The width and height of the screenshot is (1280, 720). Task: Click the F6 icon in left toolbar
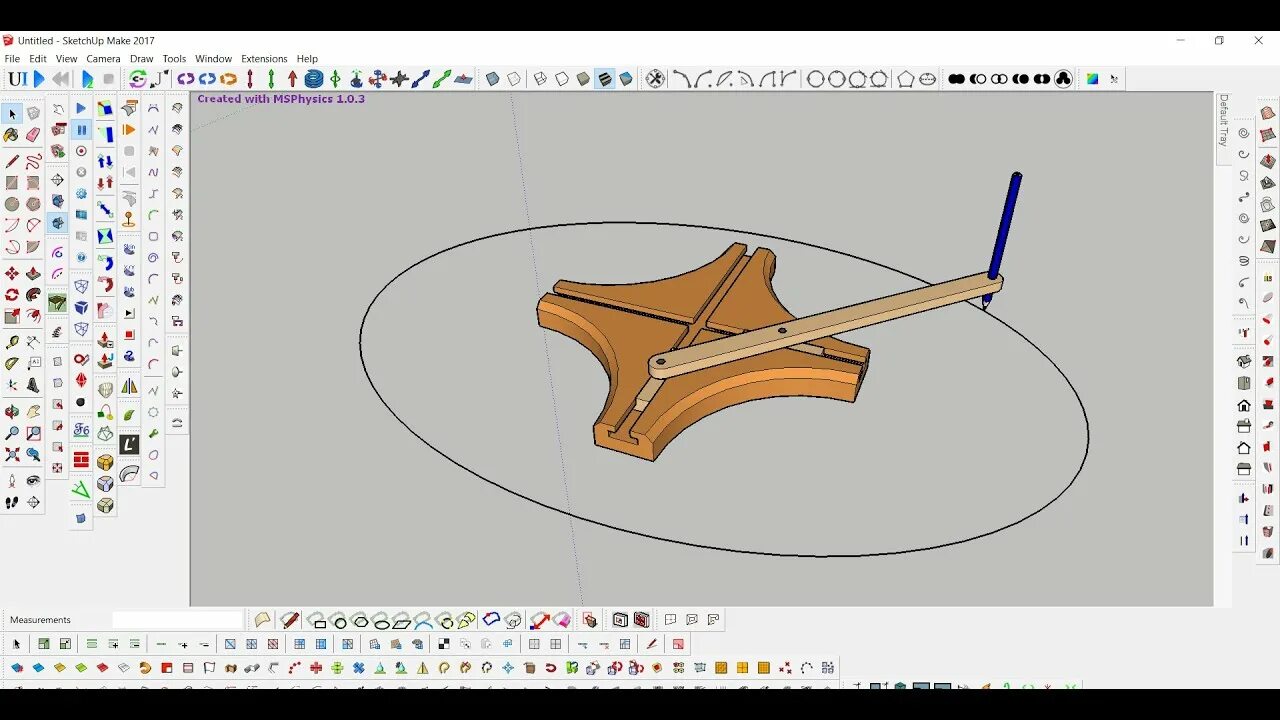[x=81, y=429]
